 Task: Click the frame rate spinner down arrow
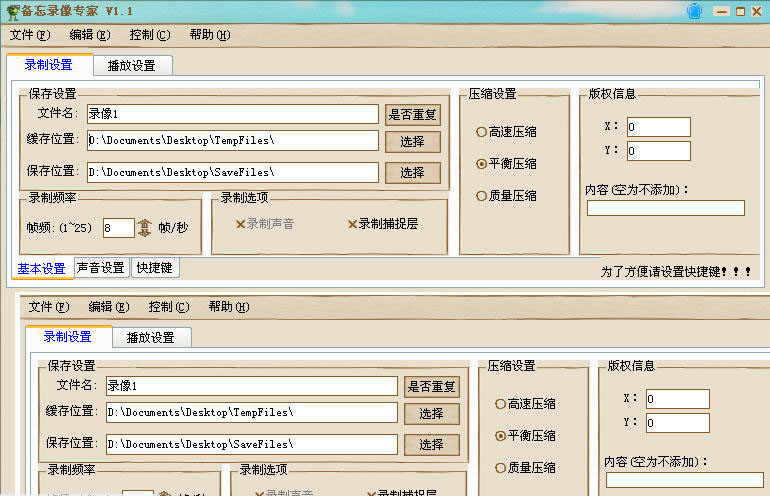[x=144, y=233]
